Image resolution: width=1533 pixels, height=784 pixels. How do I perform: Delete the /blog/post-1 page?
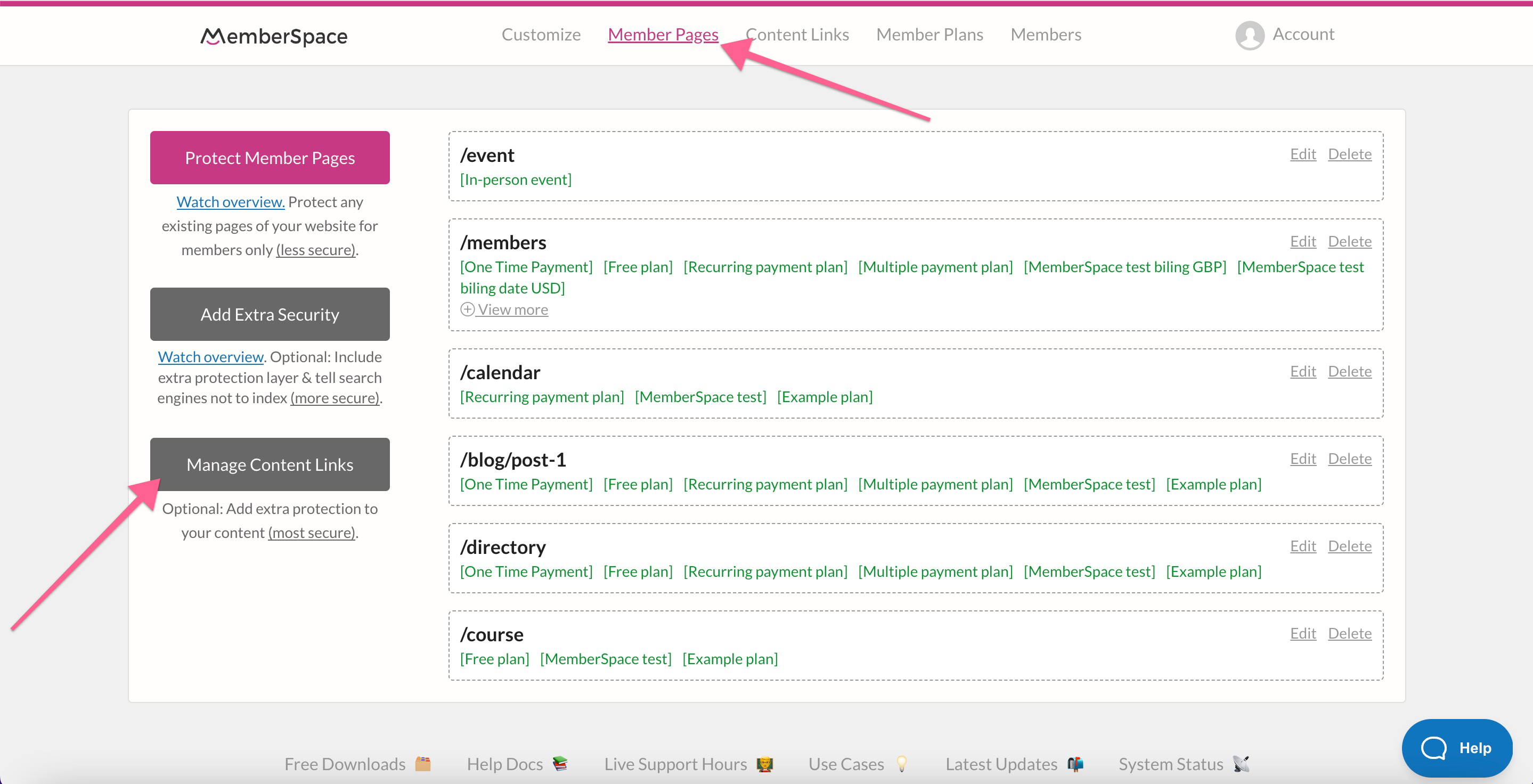pyautogui.click(x=1350, y=459)
